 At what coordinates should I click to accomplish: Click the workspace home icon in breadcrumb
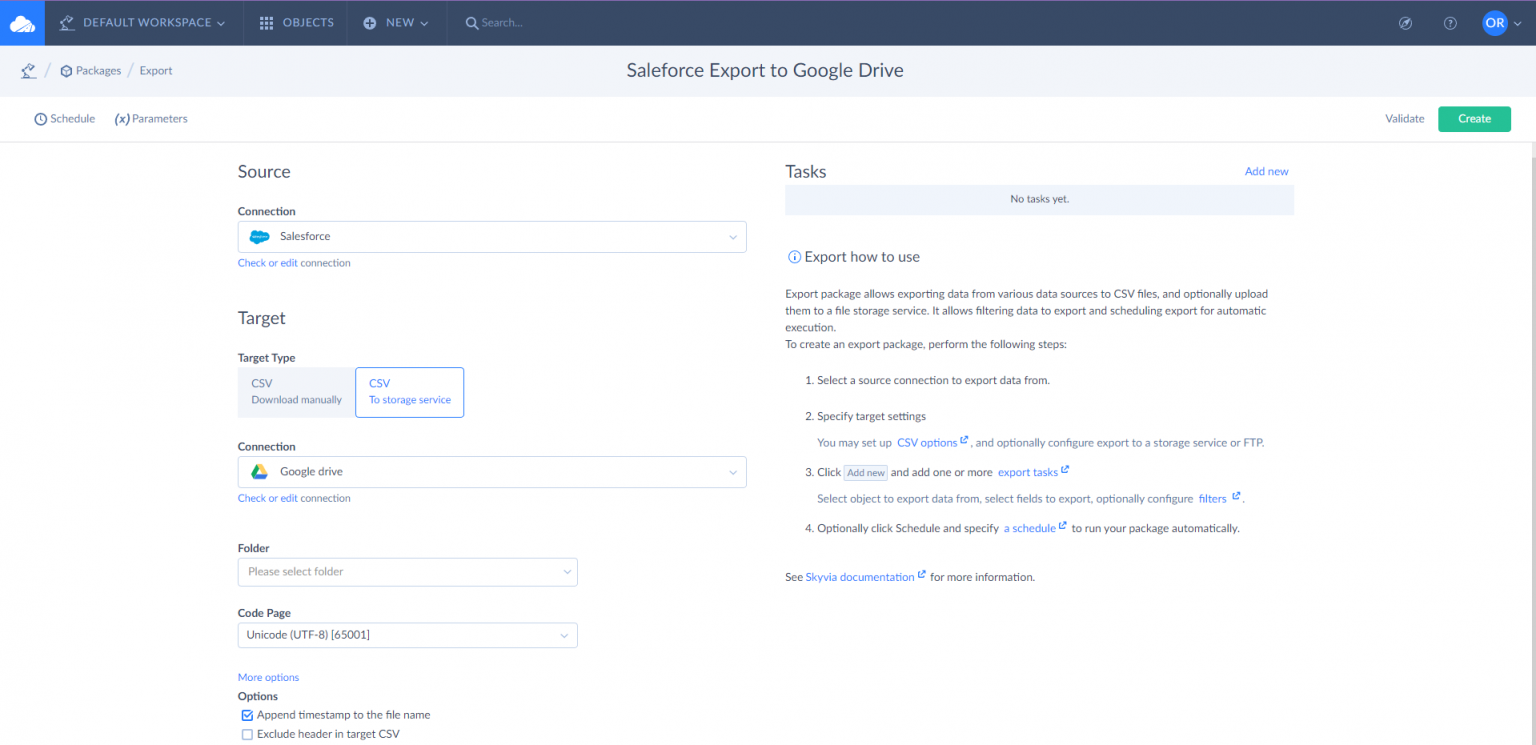[28, 71]
